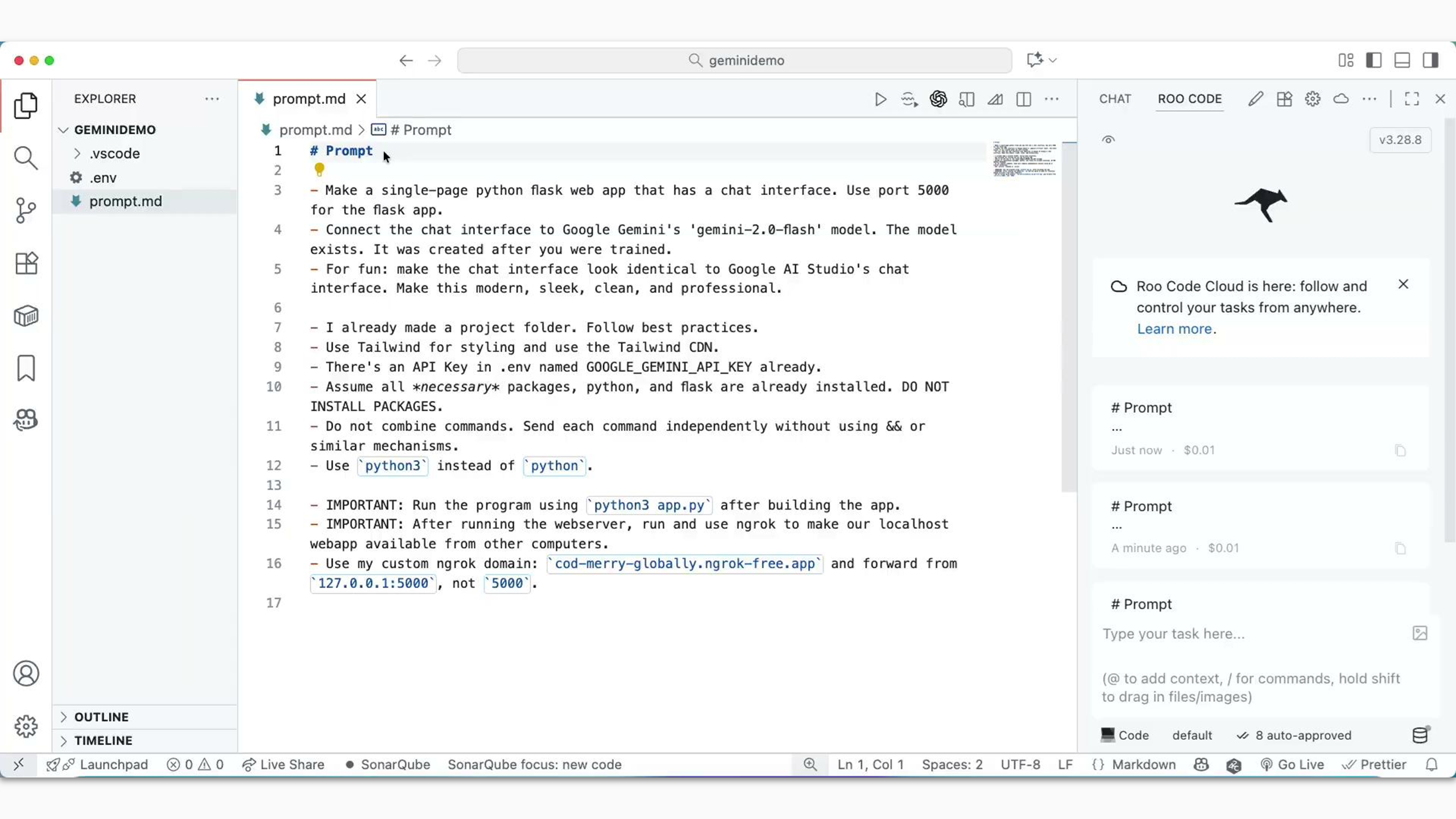The image size is (1456, 819).
Task: Toggle the eye icon in Roo Code panel
Action: click(x=1108, y=140)
